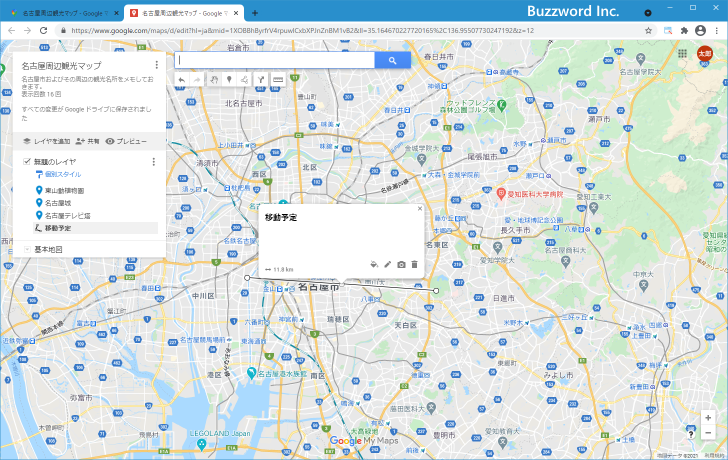Click the help question mark icon

[691, 434]
